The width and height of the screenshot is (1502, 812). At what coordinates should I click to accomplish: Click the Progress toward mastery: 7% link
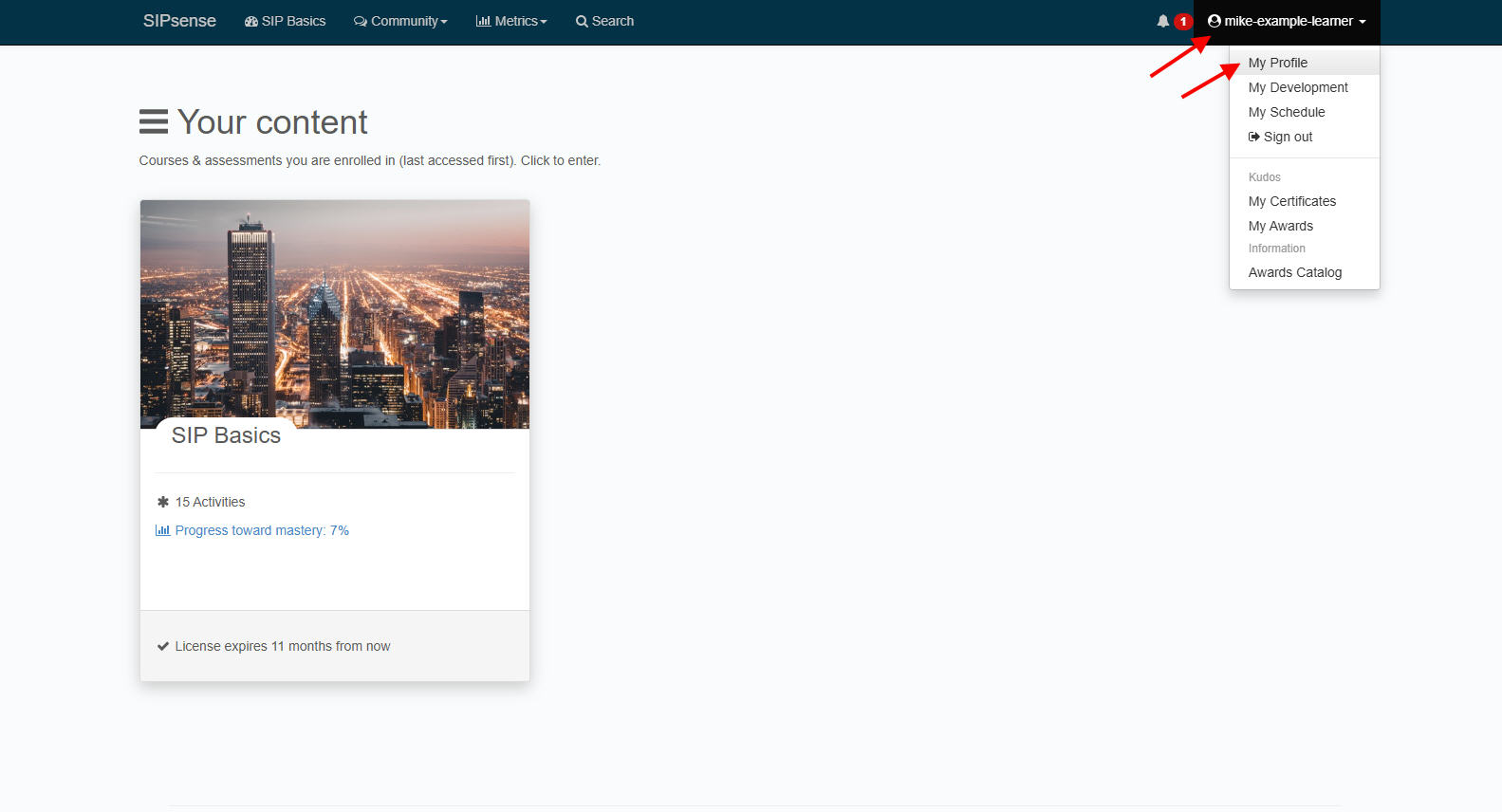point(262,530)
